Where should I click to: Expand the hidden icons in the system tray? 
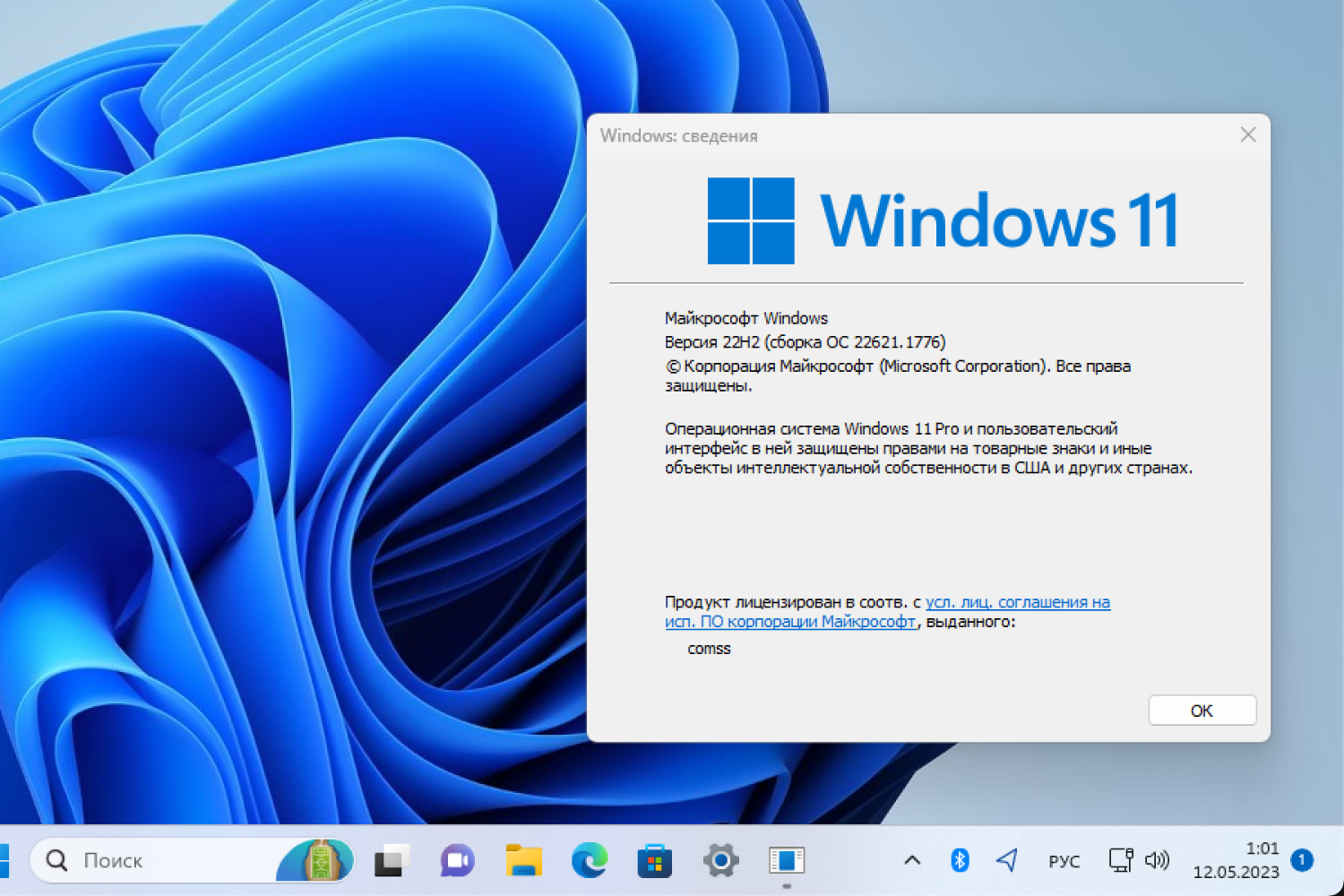click(911, 860)
